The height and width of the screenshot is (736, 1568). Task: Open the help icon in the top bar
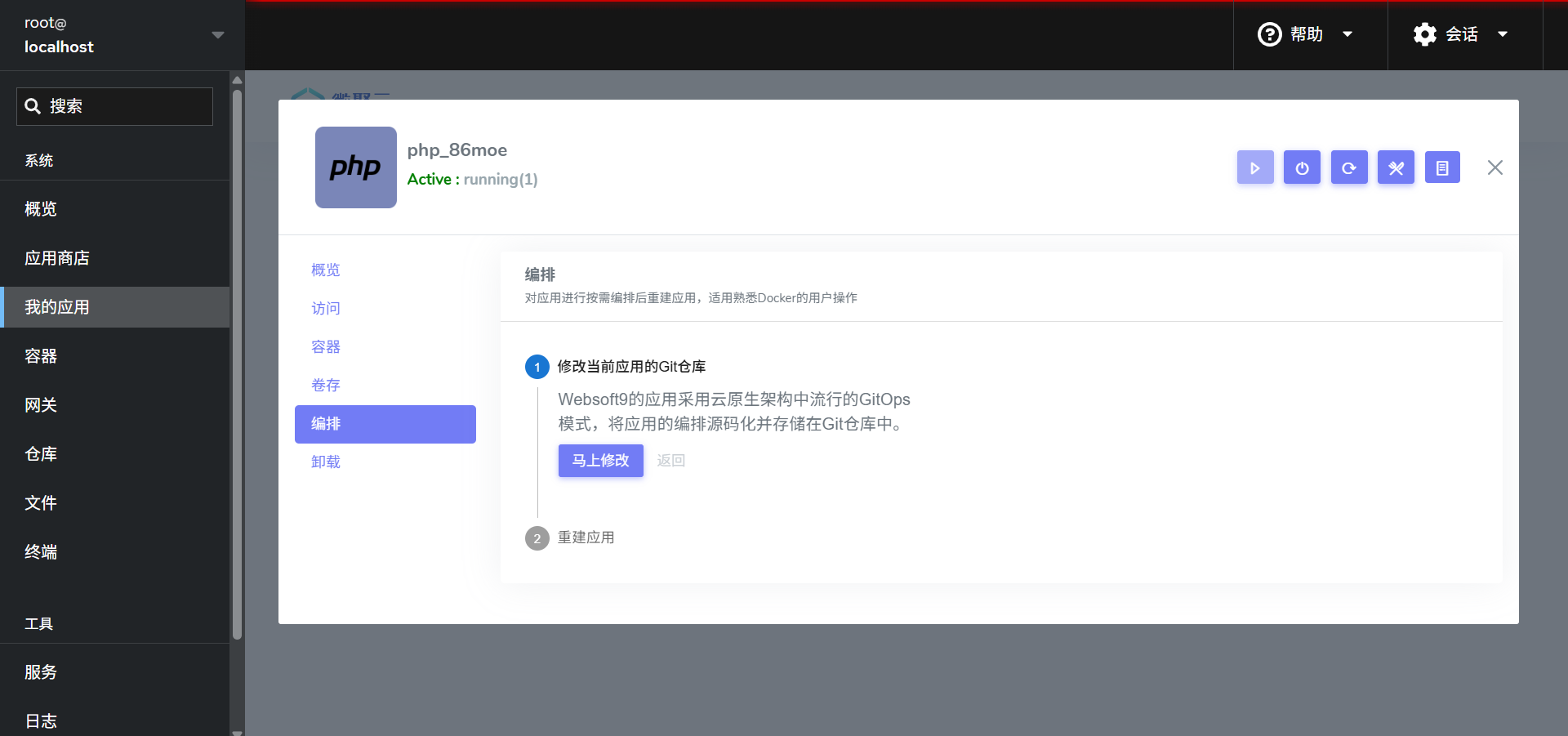pos(1269,34)
